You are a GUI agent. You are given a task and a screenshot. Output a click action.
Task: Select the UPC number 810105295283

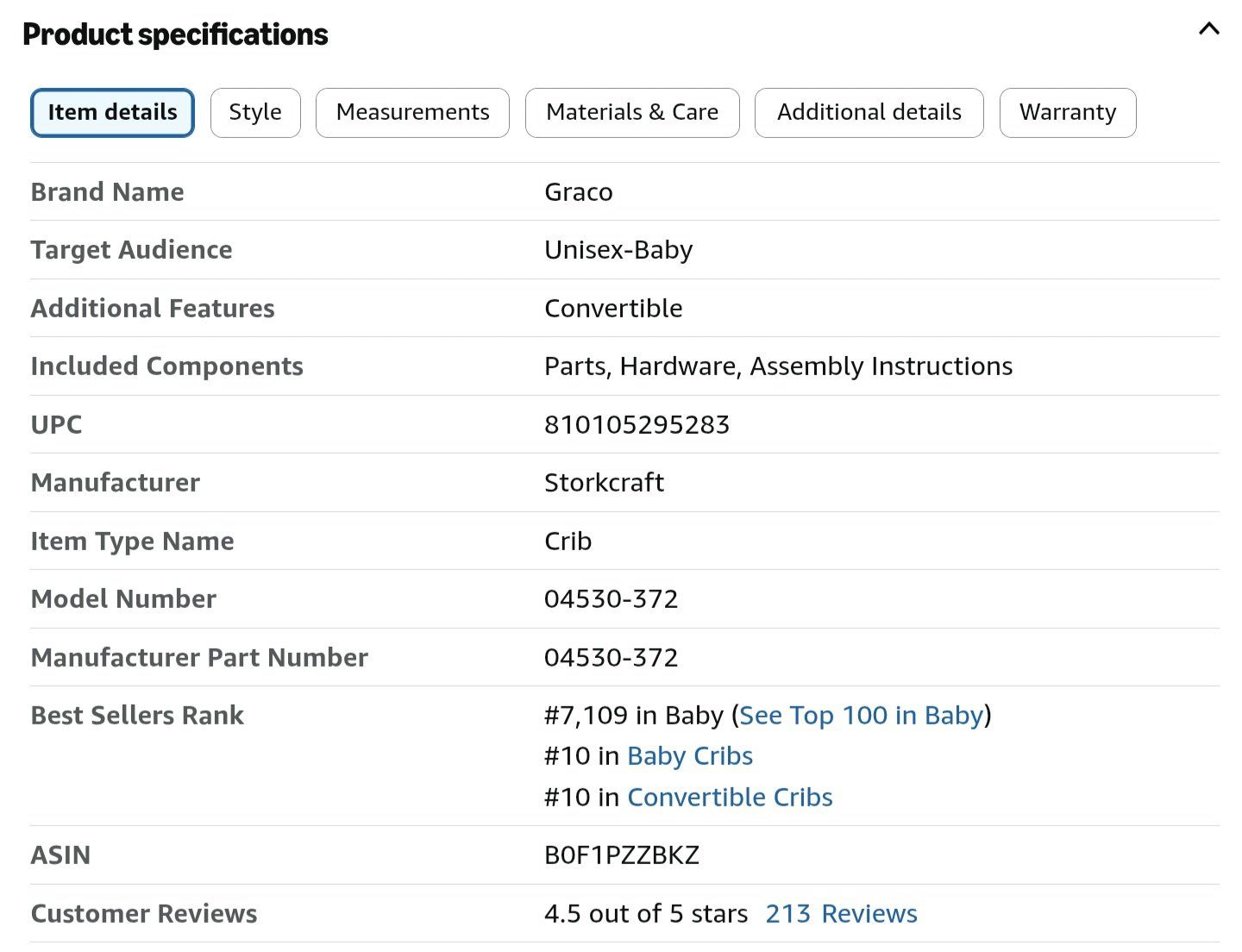coord(637,424)
